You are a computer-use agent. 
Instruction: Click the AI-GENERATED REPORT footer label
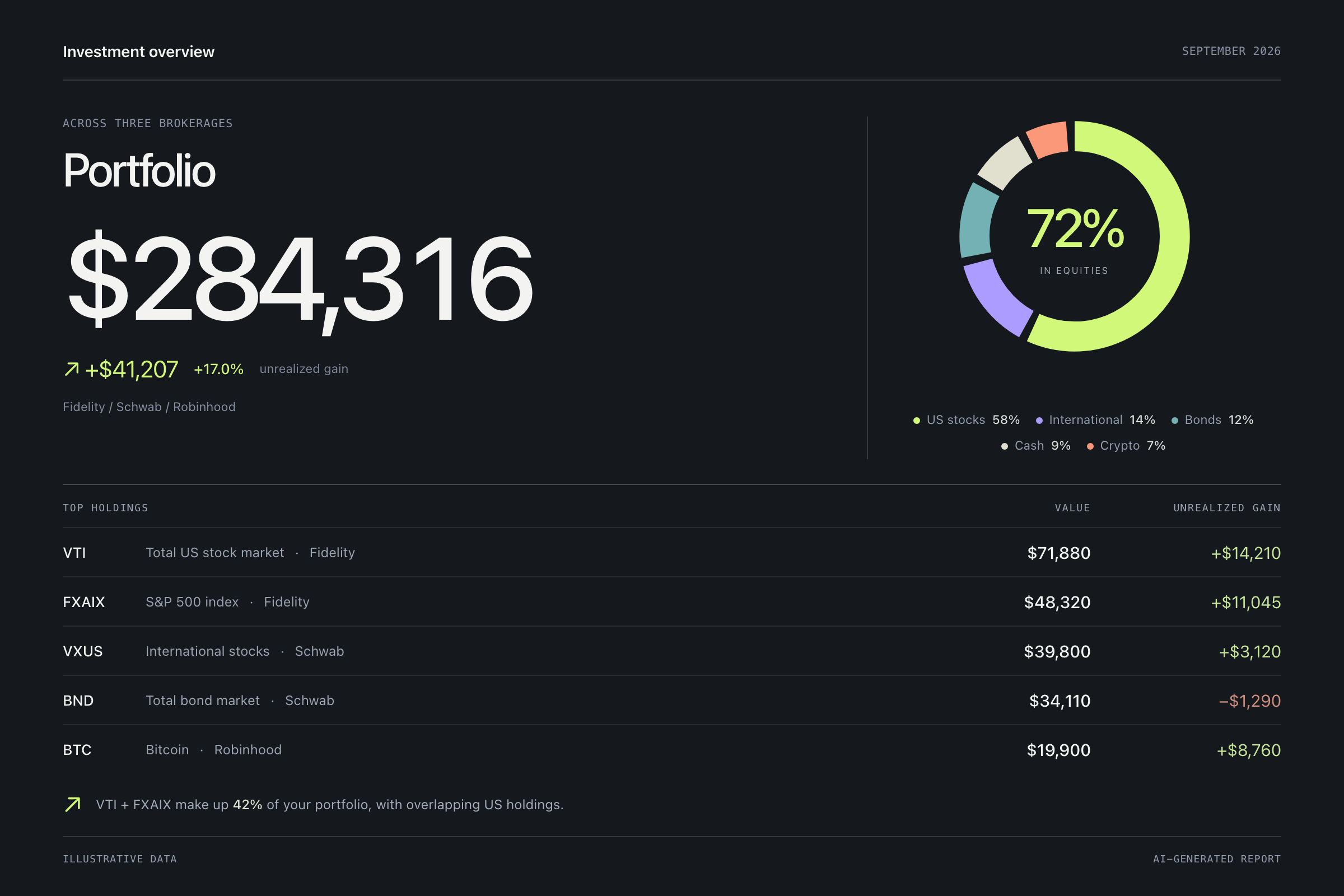click(1217, 859)
